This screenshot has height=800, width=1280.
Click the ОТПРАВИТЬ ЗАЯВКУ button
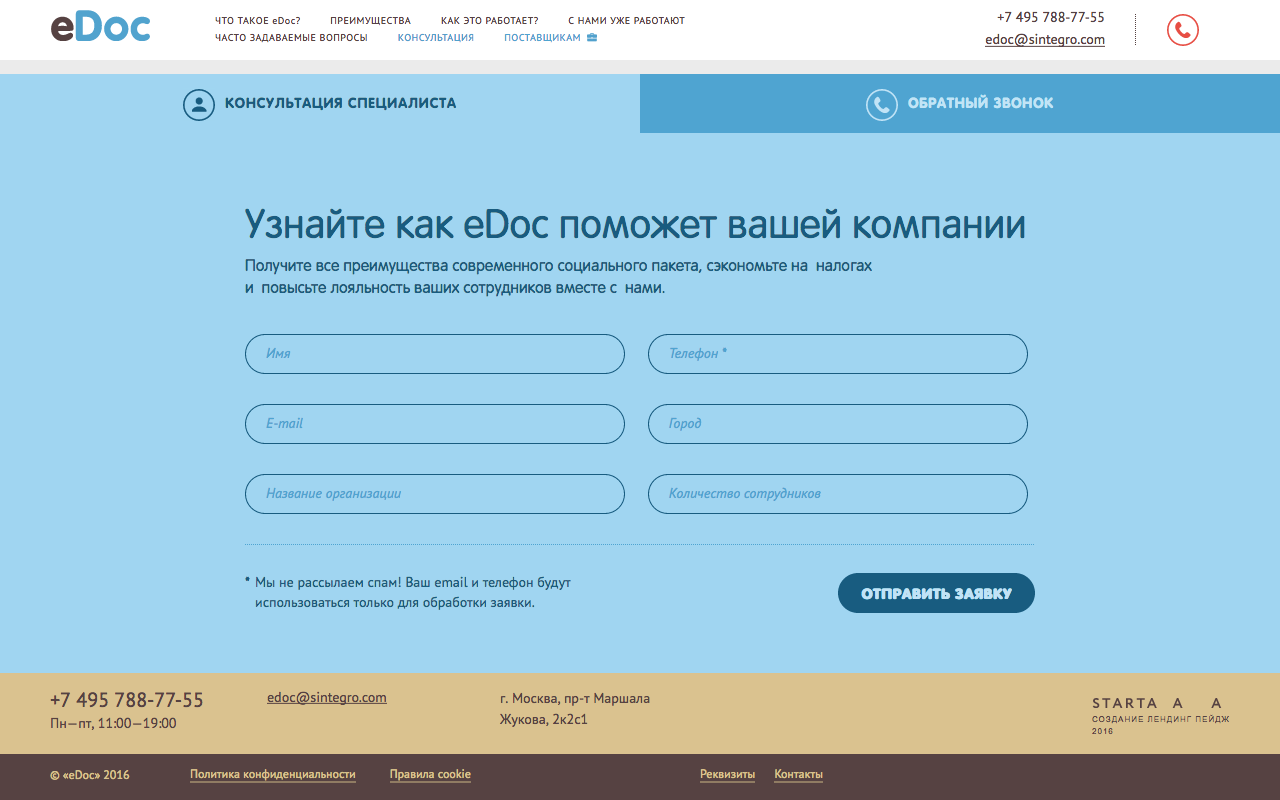pyautogui.click(x=936, y=593)
